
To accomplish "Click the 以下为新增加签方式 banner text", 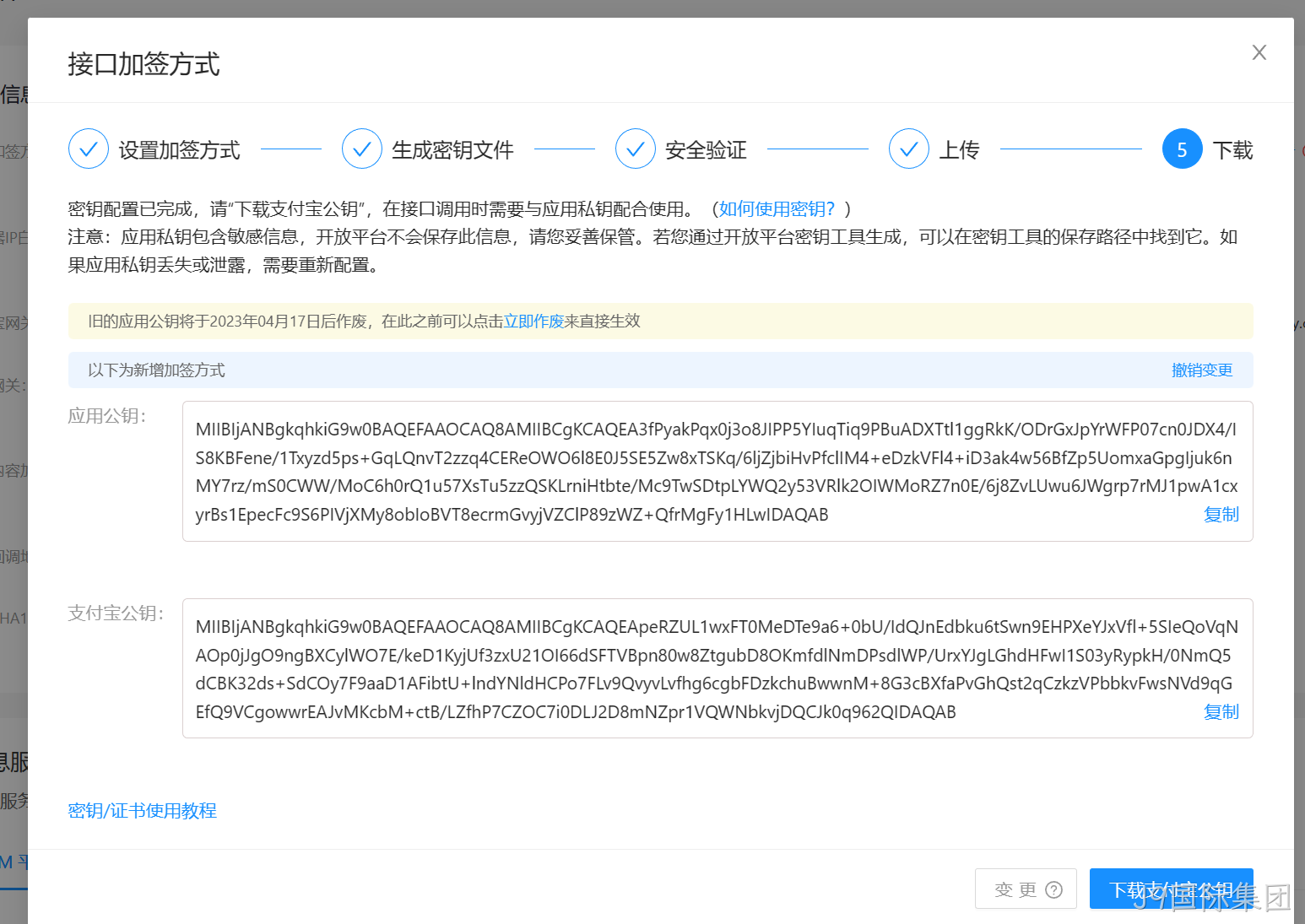I will tap(156, 370).
